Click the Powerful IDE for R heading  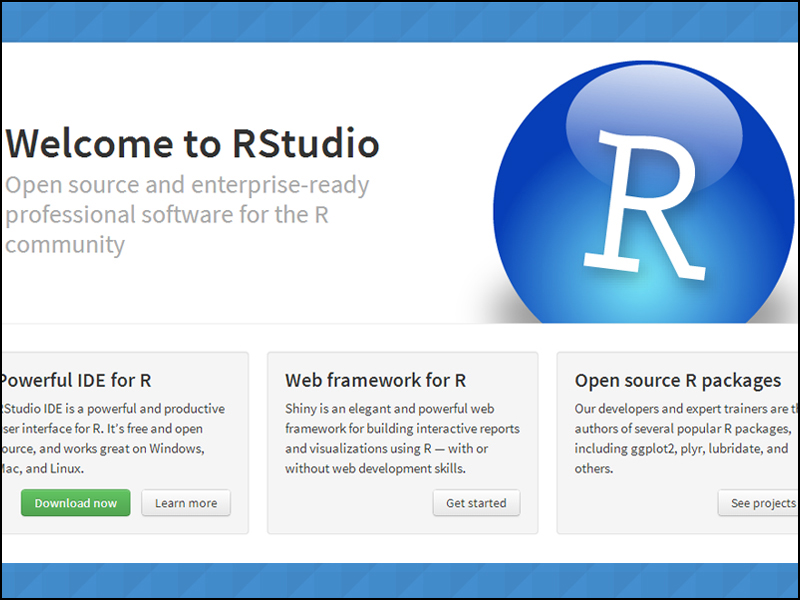pos(75,381)
